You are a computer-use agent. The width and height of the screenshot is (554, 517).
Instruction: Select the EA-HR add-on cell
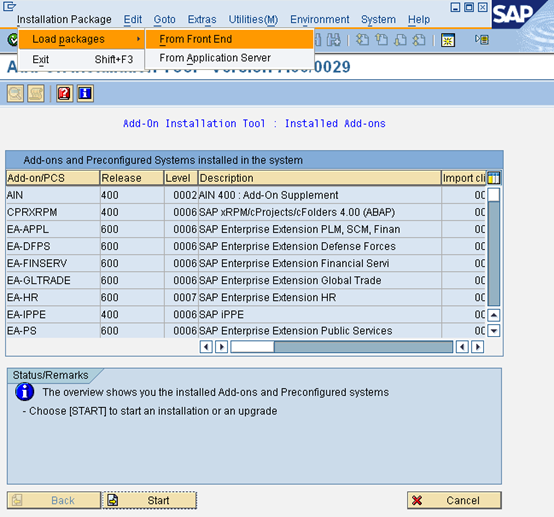pos(53,297)
